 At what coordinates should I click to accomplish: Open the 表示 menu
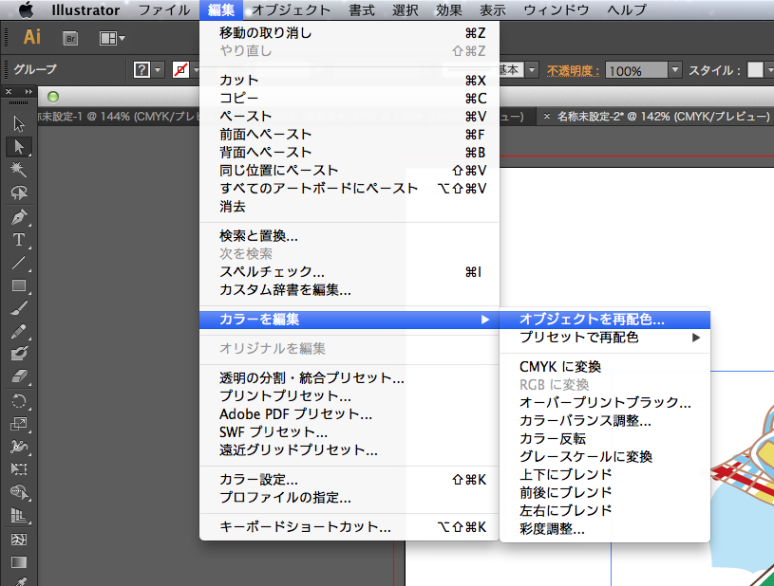pos(492,10)
